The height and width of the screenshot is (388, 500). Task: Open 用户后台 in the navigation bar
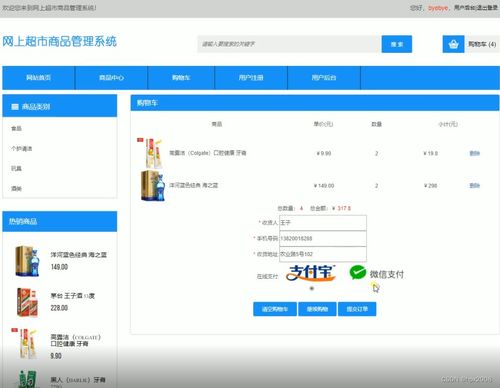[324, 78]
